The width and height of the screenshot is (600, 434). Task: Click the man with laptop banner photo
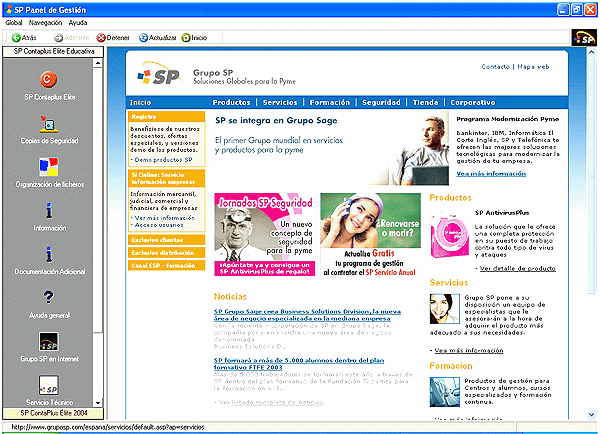417,149
